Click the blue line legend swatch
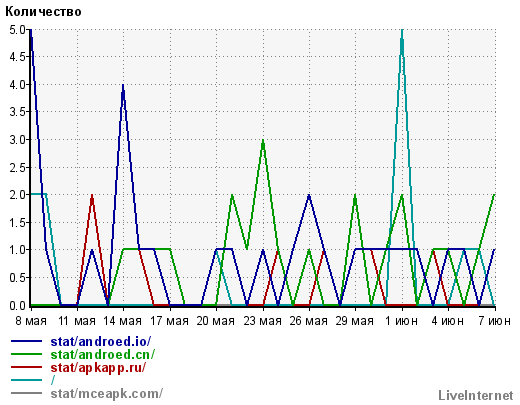 click(27, 341)
